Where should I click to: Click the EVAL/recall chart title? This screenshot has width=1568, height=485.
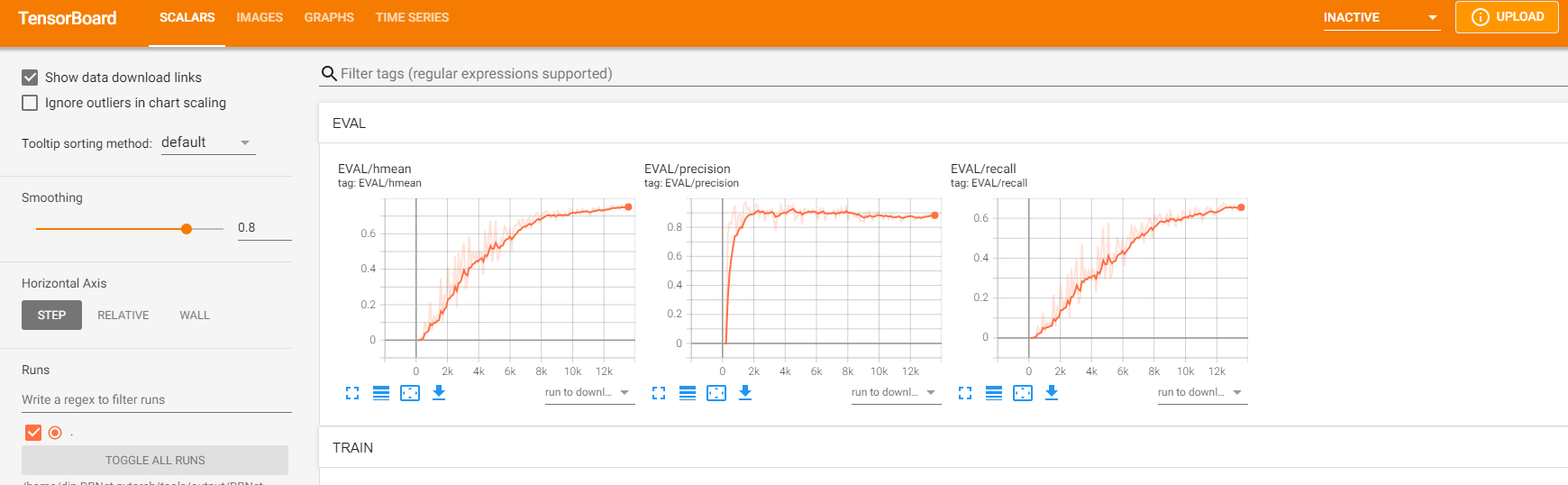click(983, 169)
